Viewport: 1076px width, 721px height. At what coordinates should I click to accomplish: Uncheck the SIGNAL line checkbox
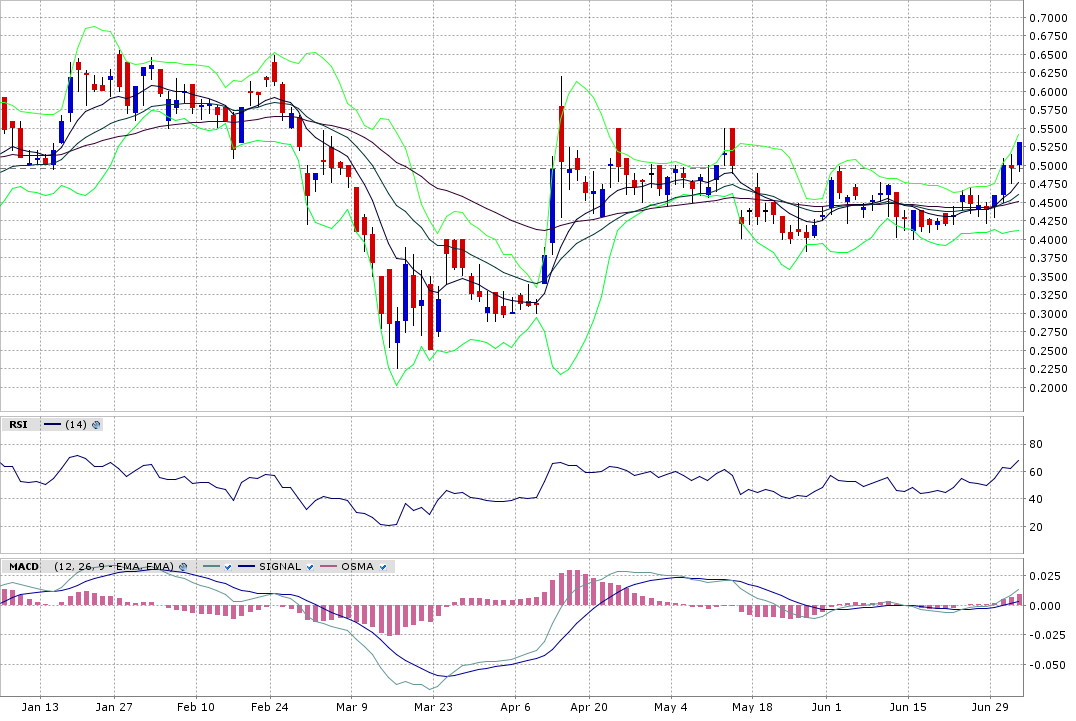coord(310,567)
